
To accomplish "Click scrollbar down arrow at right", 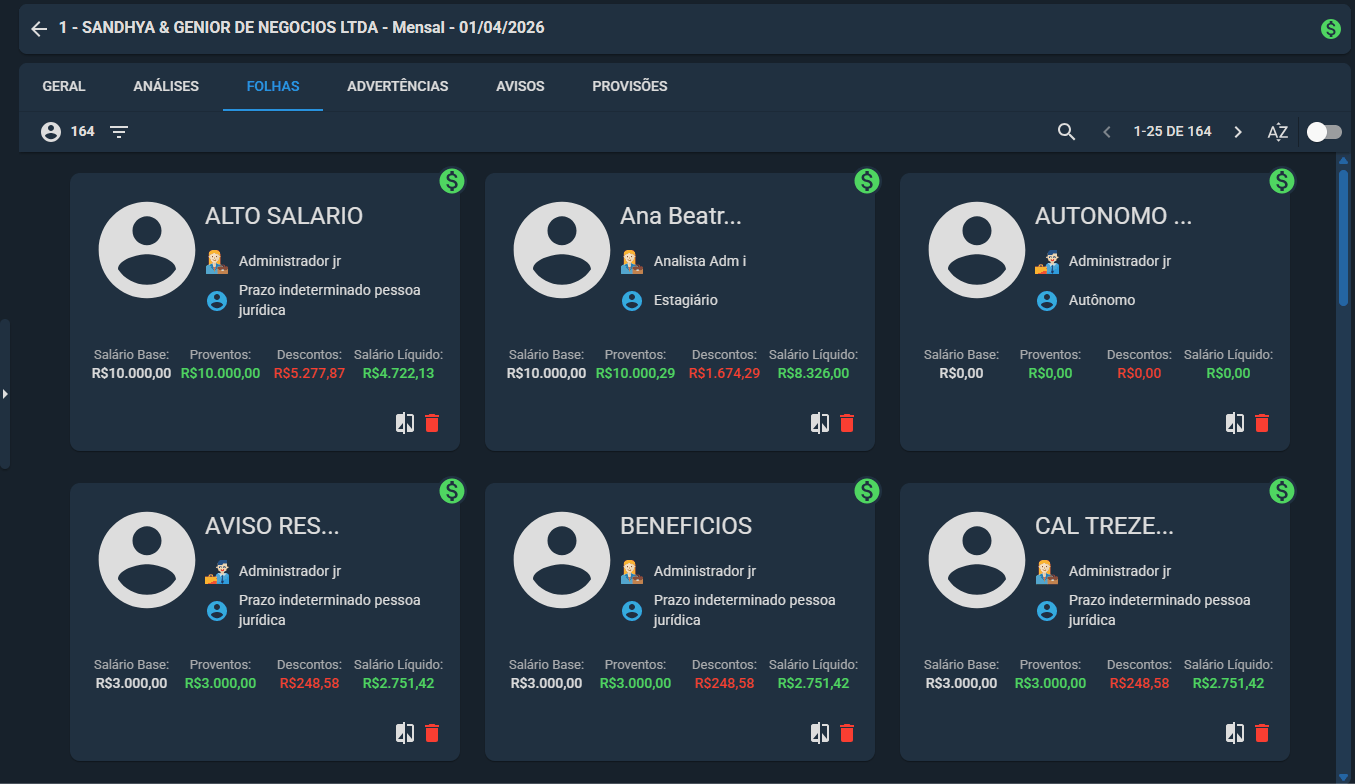I will [x=1343, y=776].
